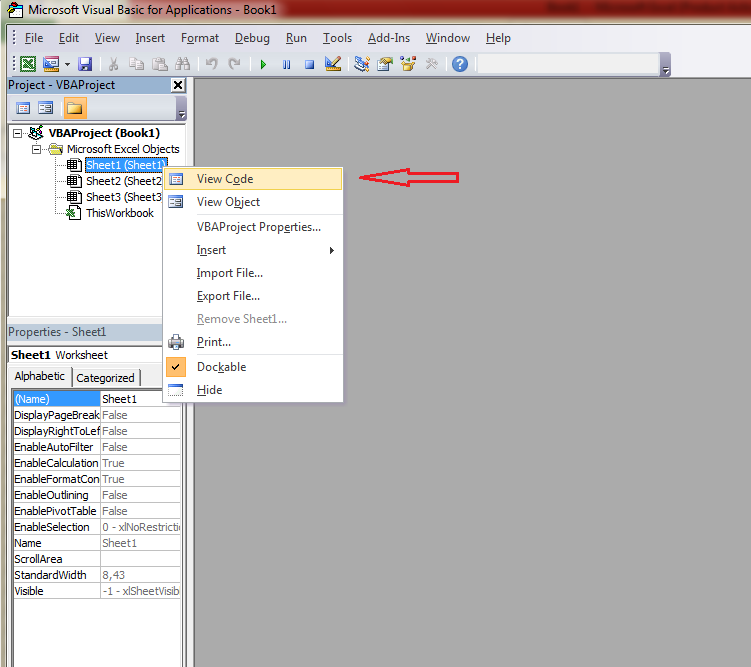Open Project pane toolbar options arrow
Screen dimensions: 751x667
click(182, 109)
